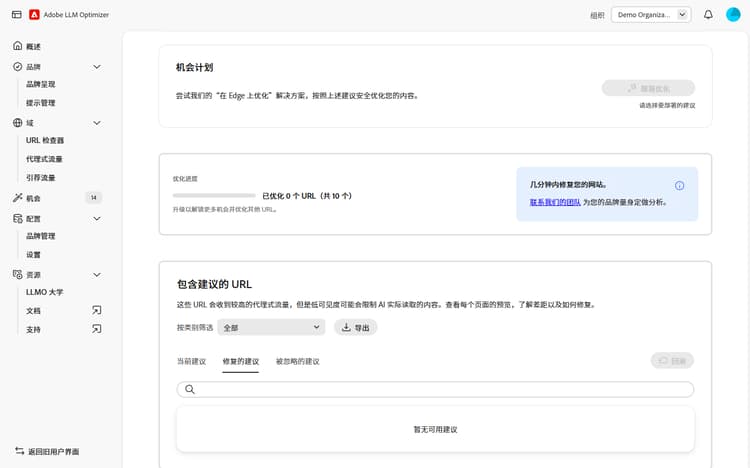The height and width of the screenshot is (468, 750).
Task: Click the Adobe LLM Optimizer logo
Action: coord(34,14)
